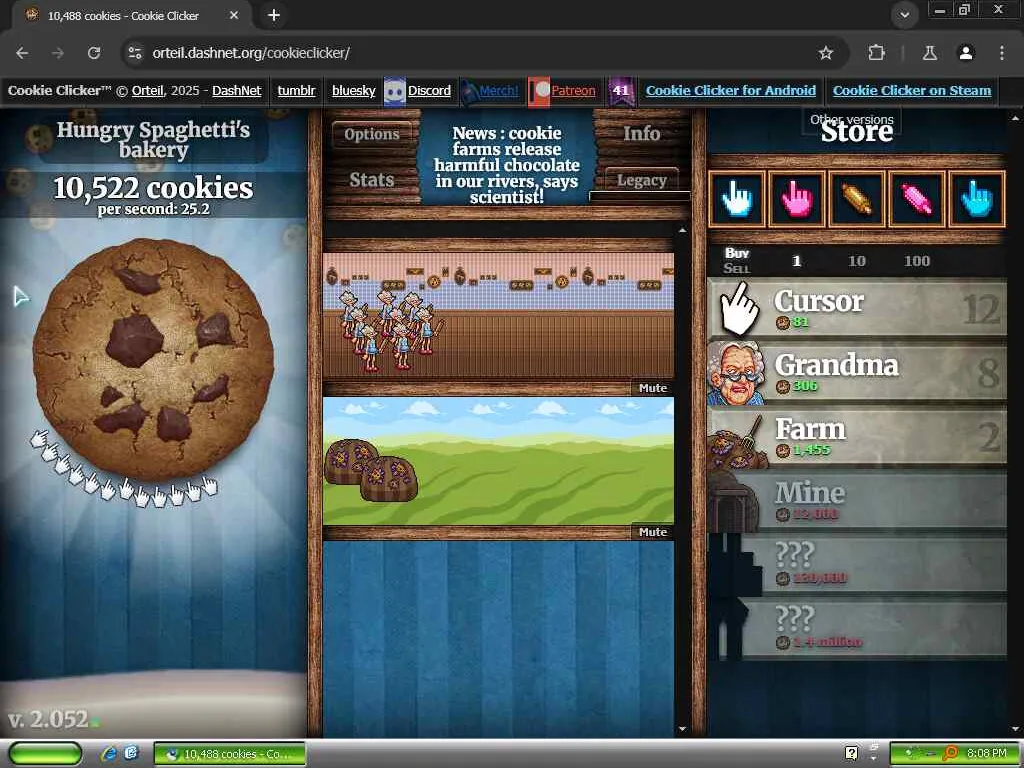The image size is (1024, 768).
Task: Open the tumblr link
Action: [296, 91]
